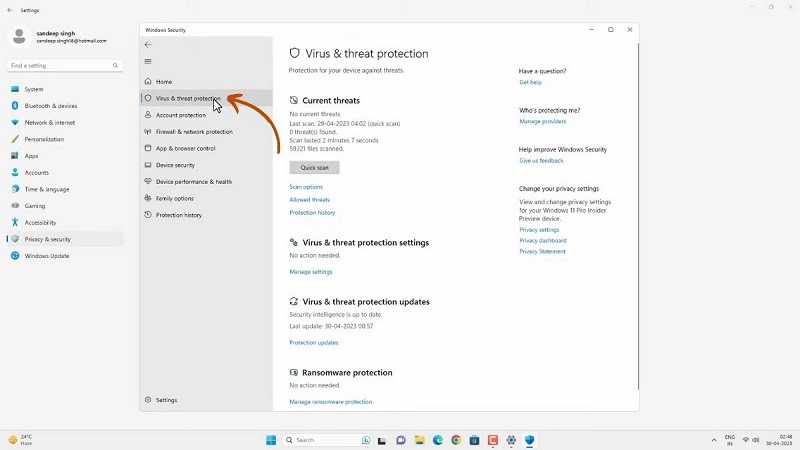
Task: Click Give us feedback link
Action: pyautogui.click(x=541, y=161)
